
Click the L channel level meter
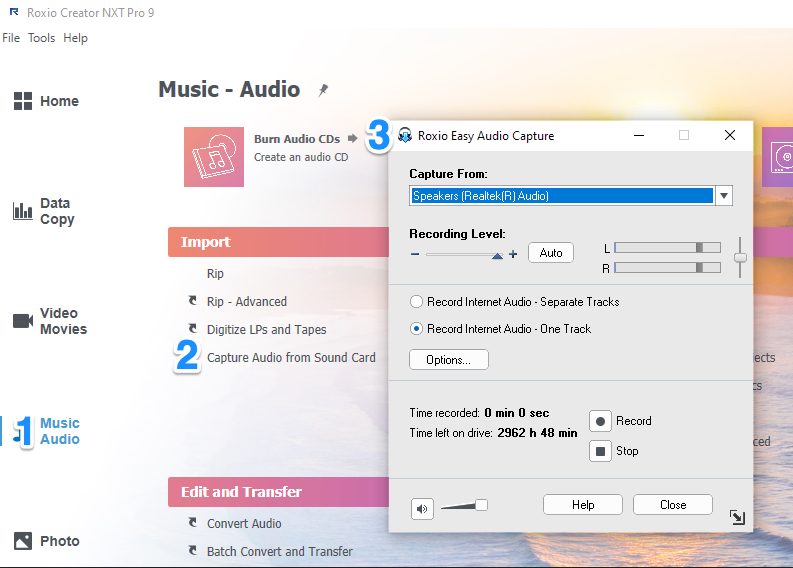click(x=668, y=247)
